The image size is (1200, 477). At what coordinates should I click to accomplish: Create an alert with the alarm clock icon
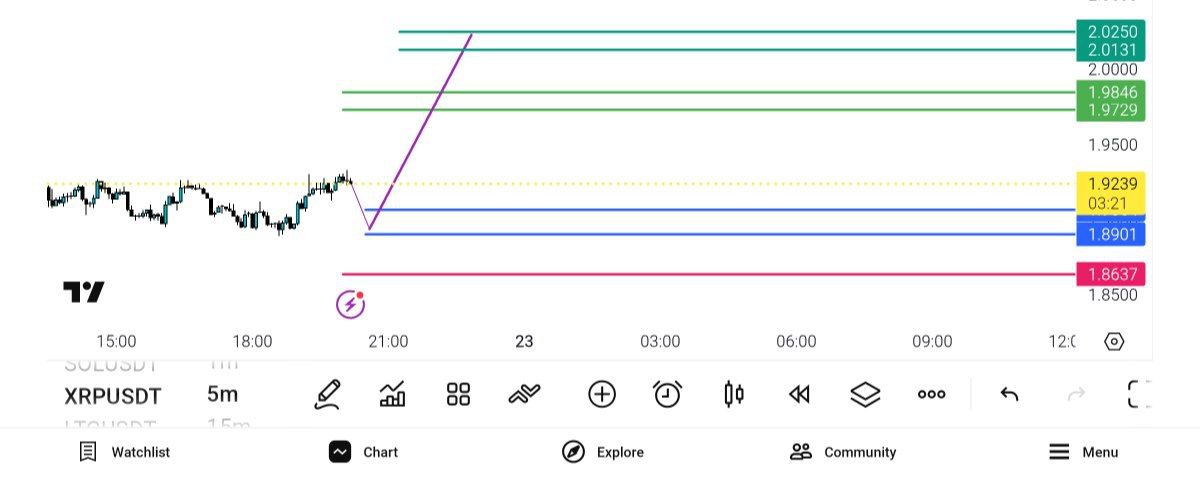pyautogui.click(x=667, y=395)
